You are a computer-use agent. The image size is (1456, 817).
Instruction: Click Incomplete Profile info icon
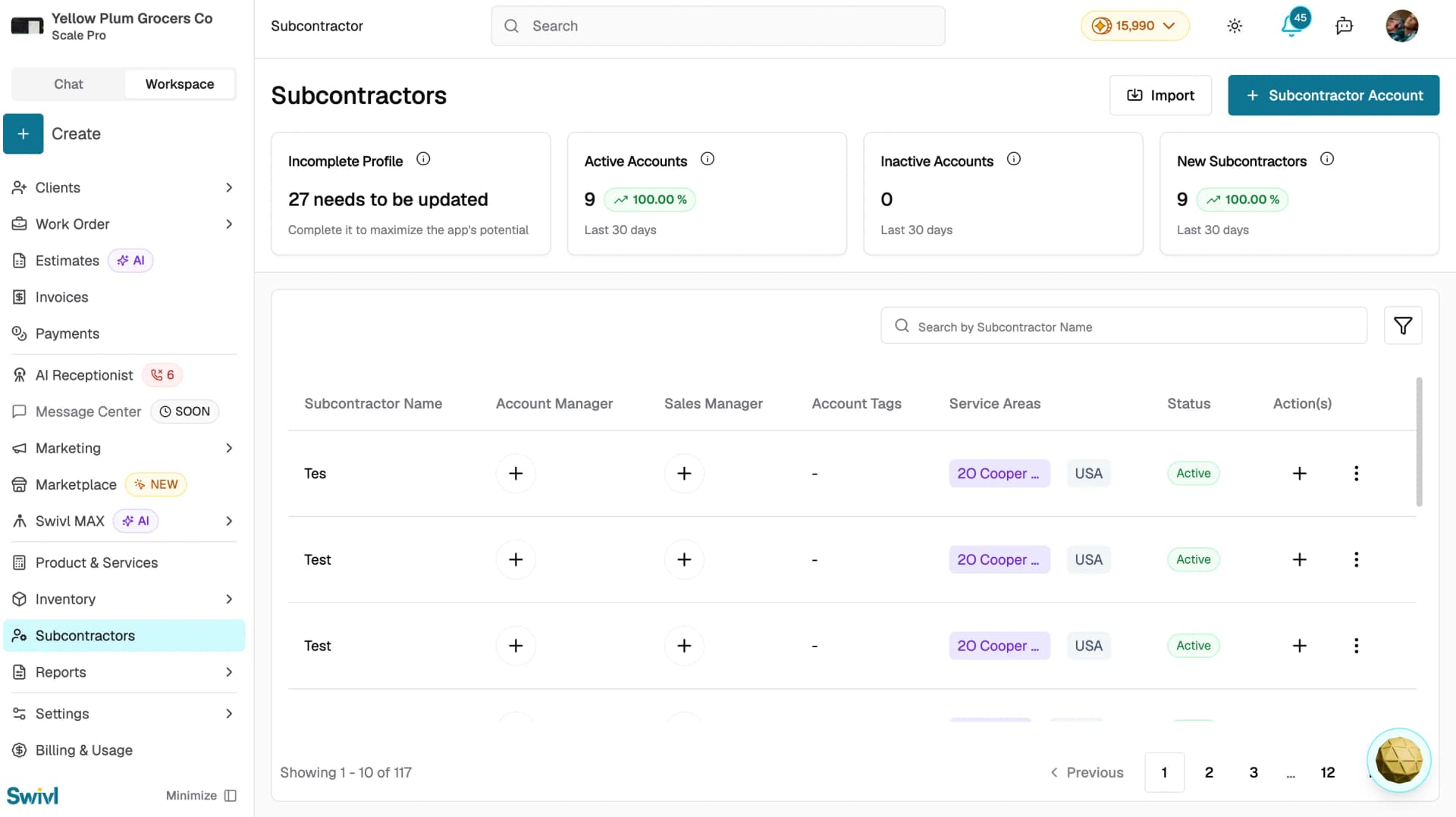tap(423, 159)
